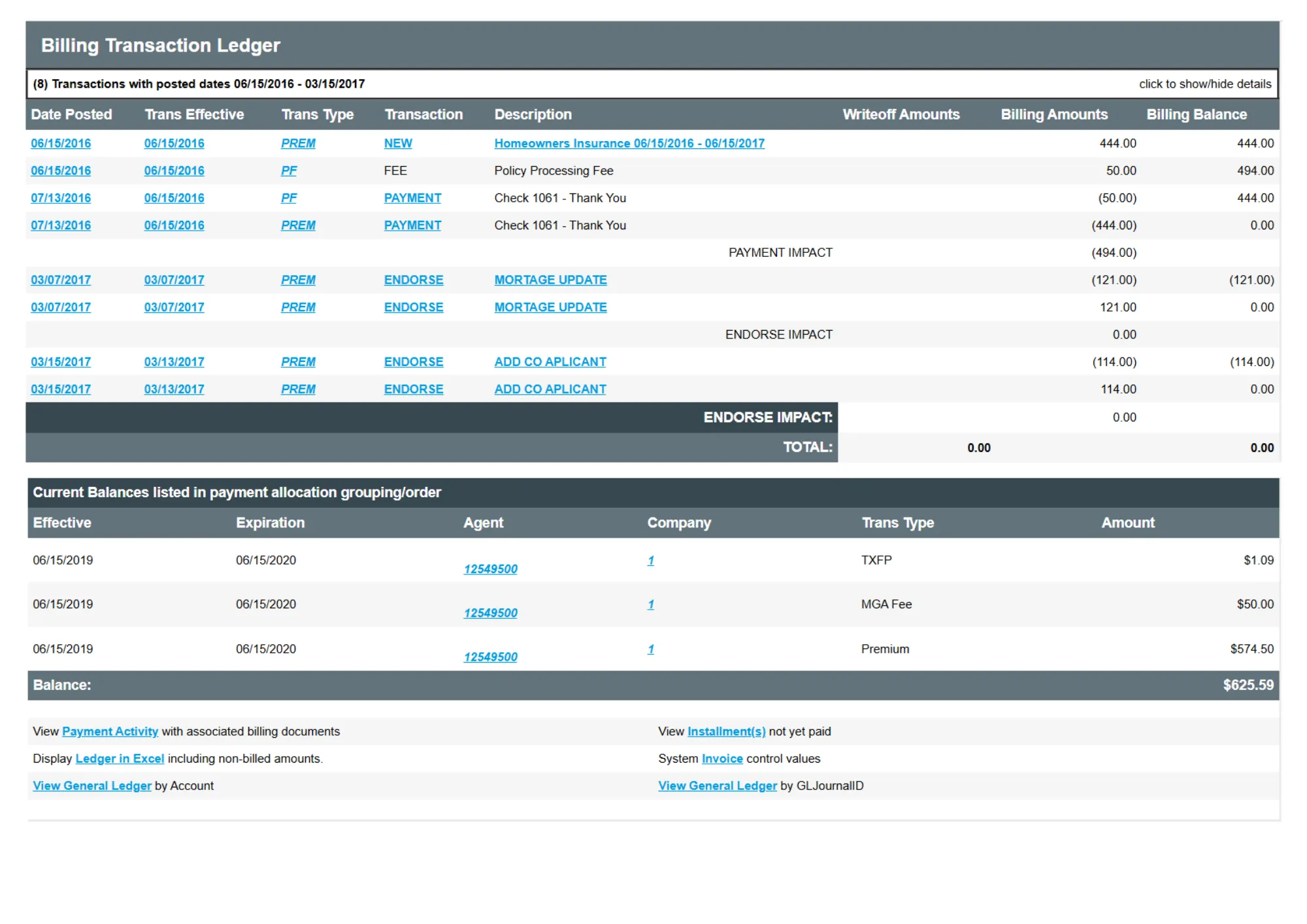Open PAYMENT link for the (444.00) check row
1307x924 pixels.
click(412, 225)
